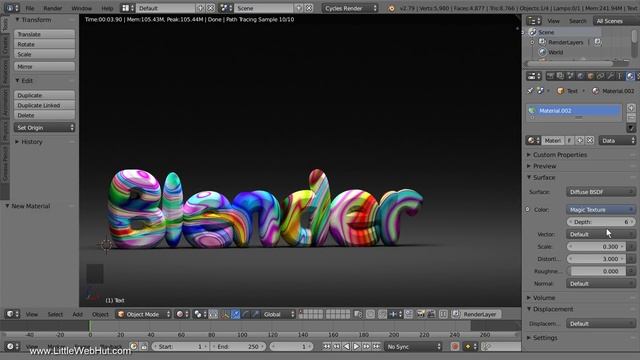Remove the material slot with minus icon
640x360 pixels.
tap(631, 118)
